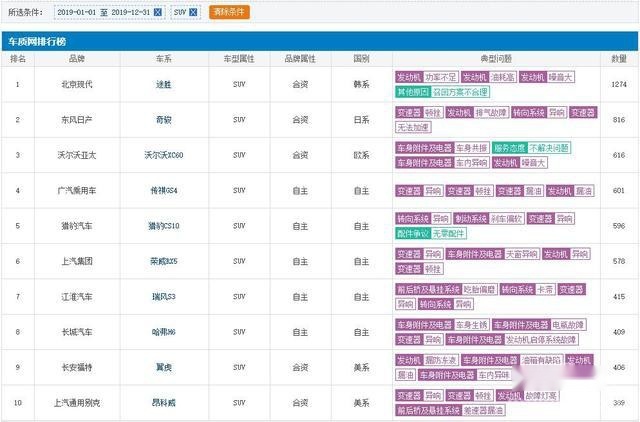
Task: Select the complaint count 601
Action: tap(619, 191)
